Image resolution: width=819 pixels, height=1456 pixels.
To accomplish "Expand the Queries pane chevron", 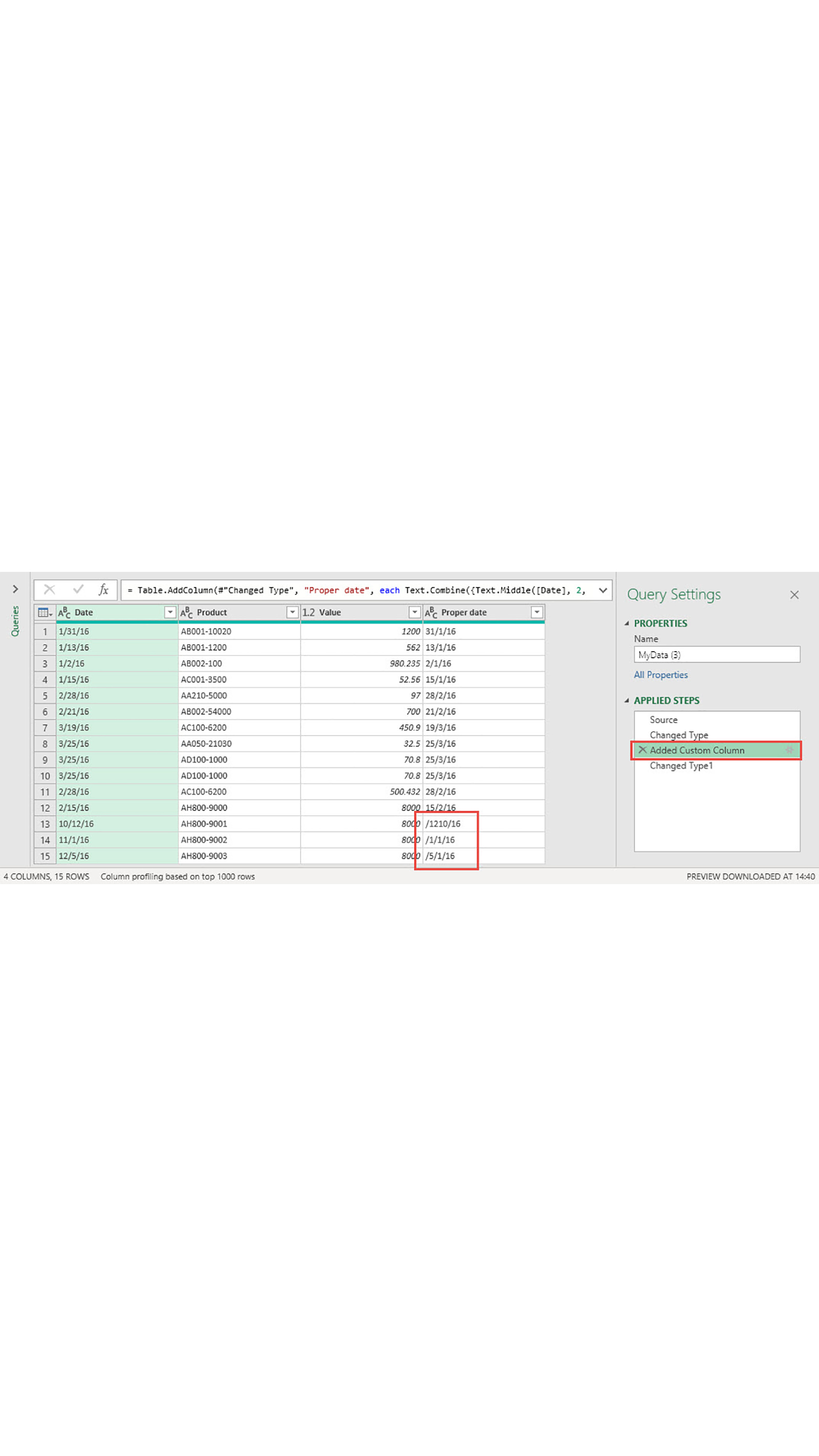I will point(15,589).
